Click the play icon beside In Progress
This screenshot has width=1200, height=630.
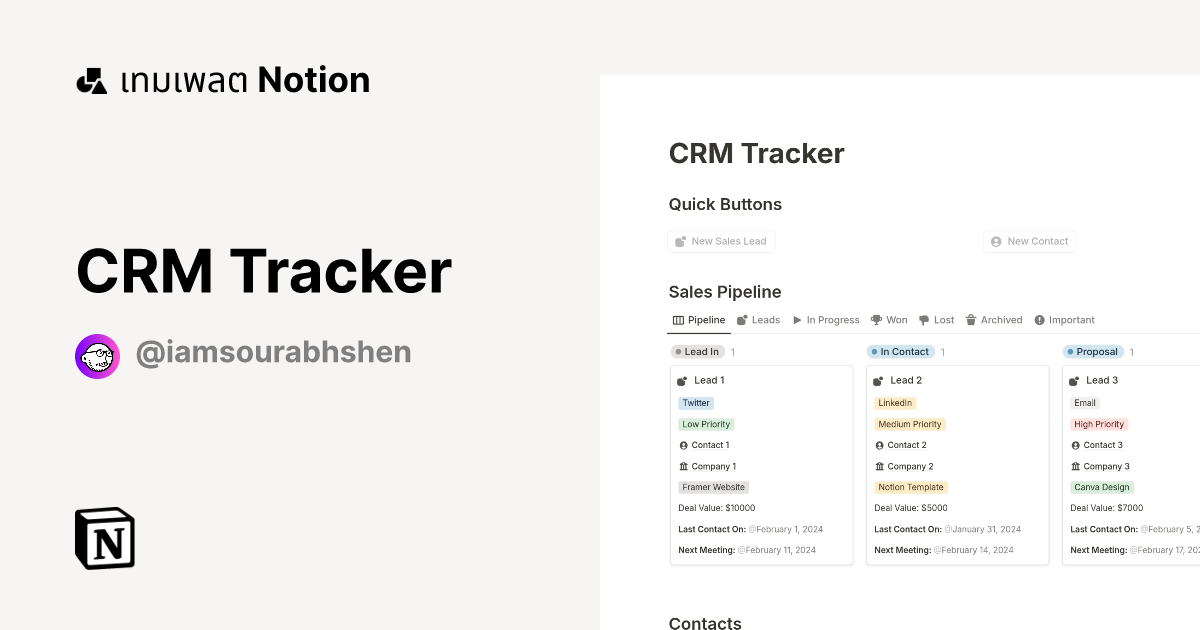coord(799,319)
